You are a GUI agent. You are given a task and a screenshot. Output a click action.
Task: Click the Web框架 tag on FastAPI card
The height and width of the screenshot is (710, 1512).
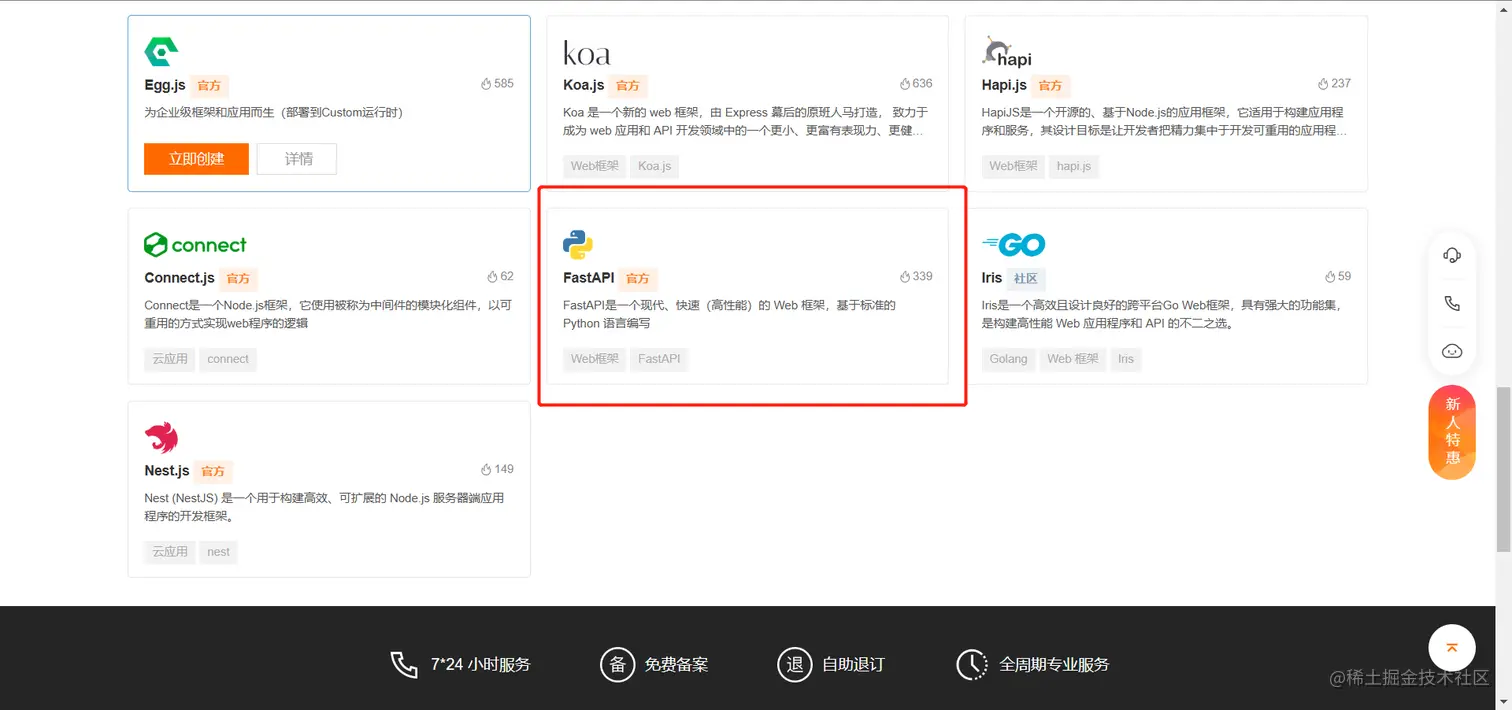[595, 359]
